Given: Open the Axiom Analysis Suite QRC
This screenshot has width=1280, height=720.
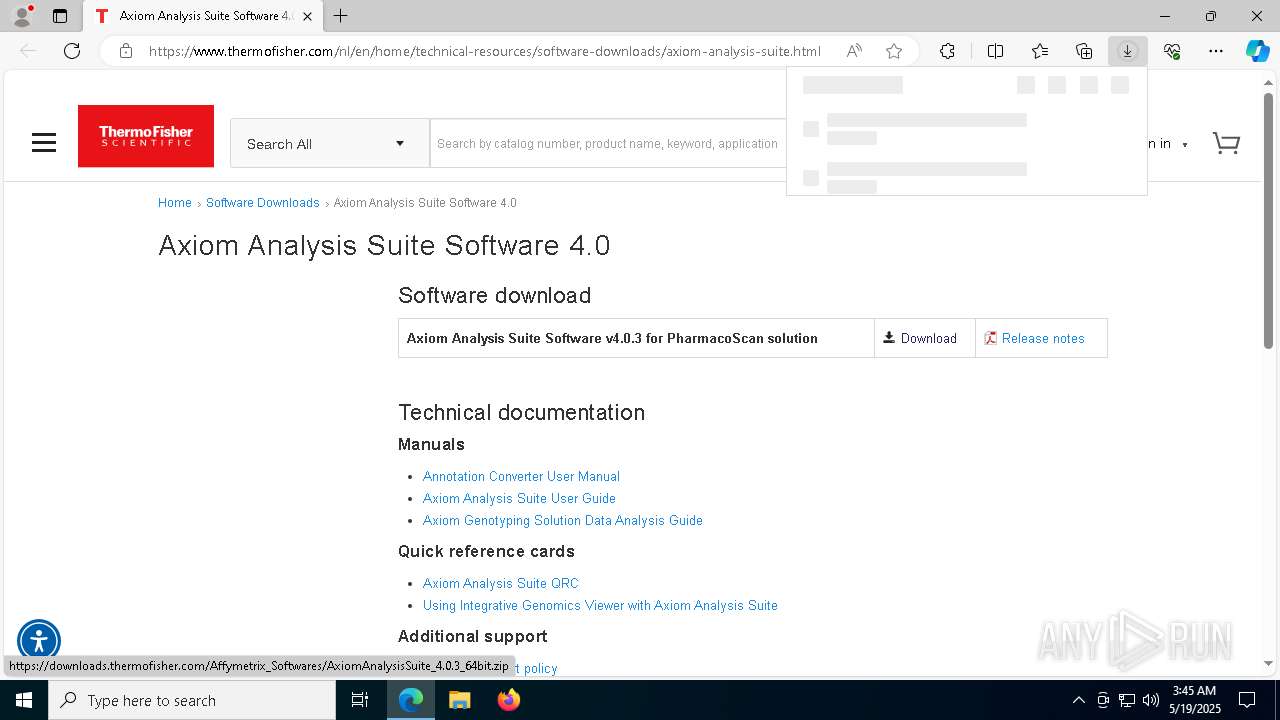Looking at the screenshot, I should [x=500, y=583].
